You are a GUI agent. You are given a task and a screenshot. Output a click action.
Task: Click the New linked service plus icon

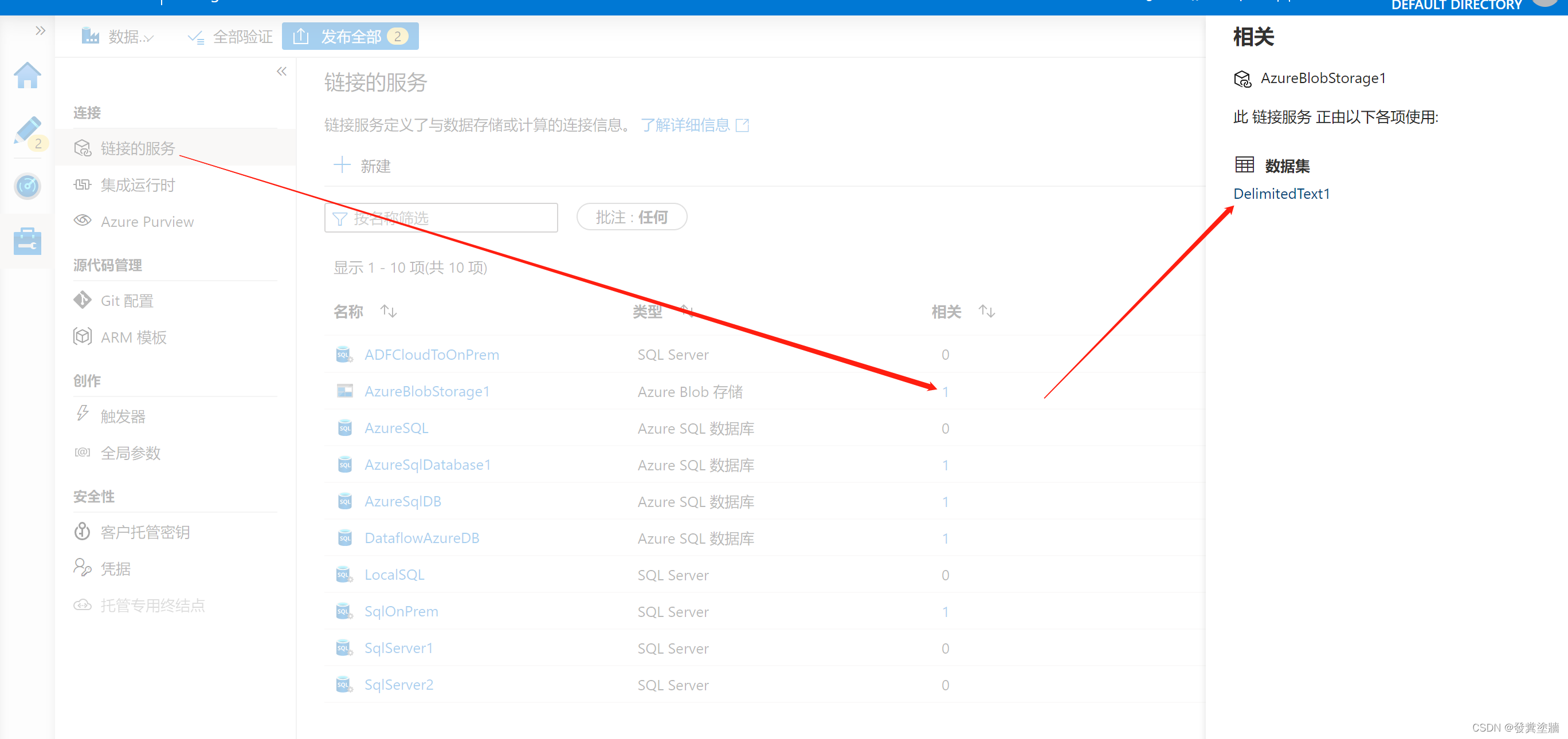tap(342, 166)
